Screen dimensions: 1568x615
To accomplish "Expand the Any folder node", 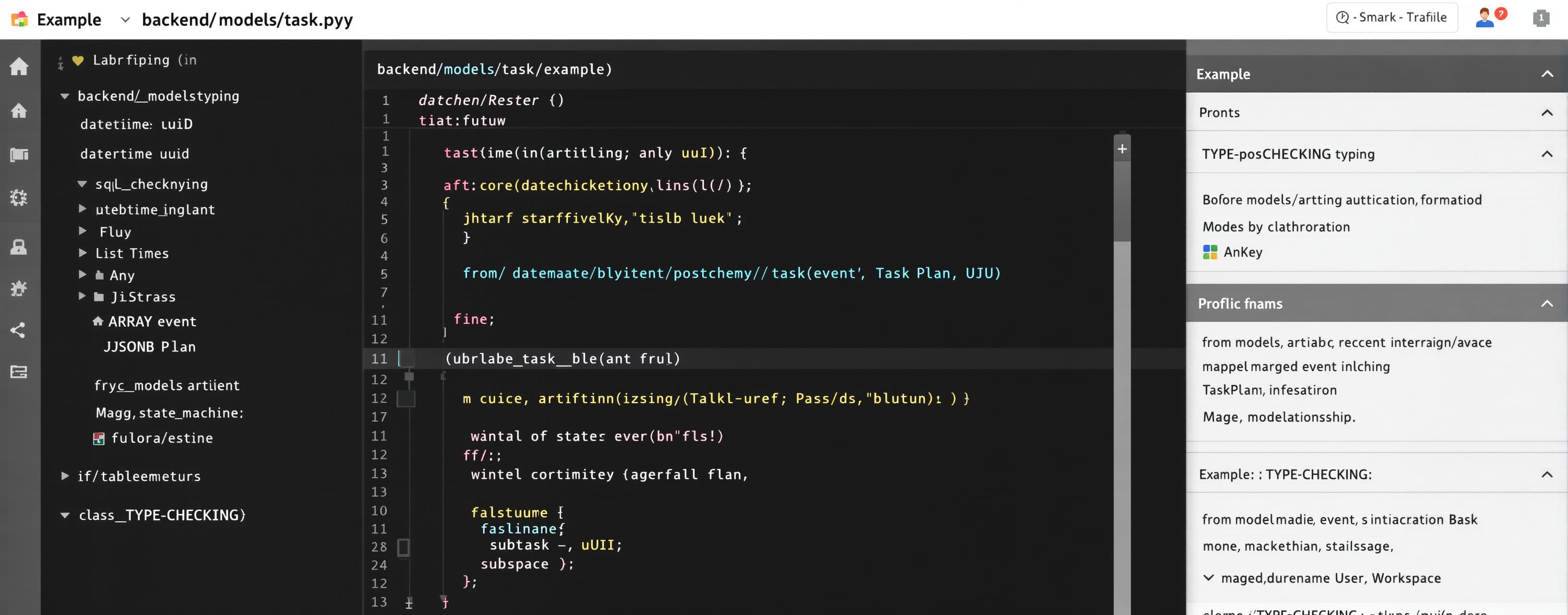I will tap(82, 275).
